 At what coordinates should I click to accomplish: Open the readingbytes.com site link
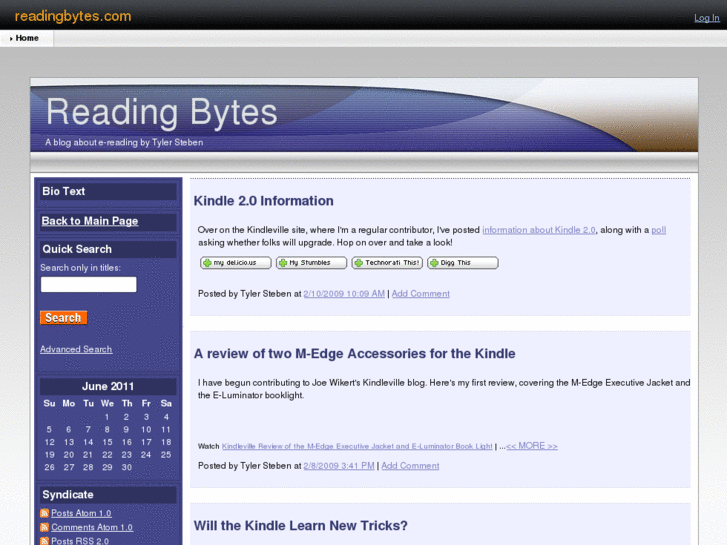pos(73,16)
